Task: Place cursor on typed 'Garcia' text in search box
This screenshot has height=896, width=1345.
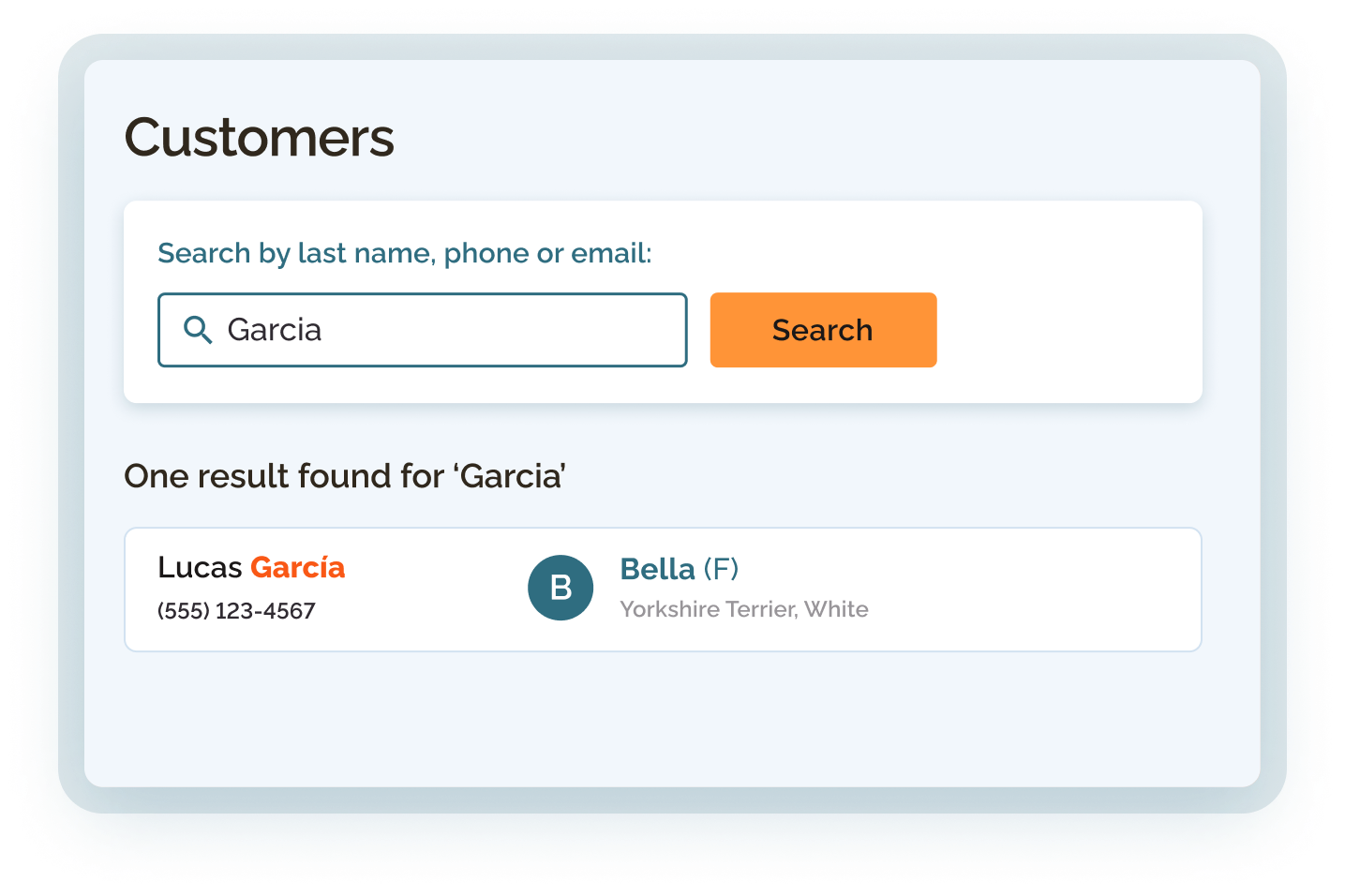Action: click(x=275, y=330)
